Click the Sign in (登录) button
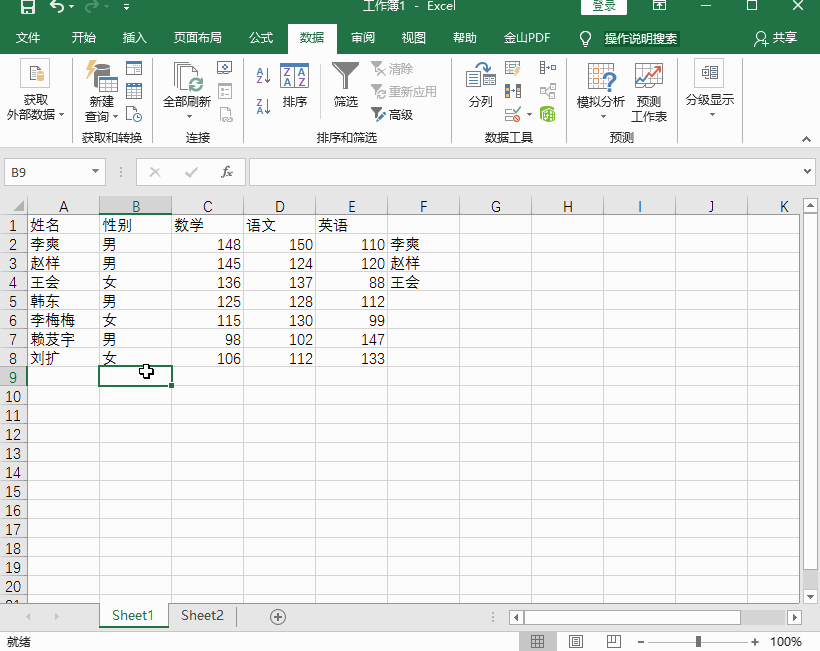820x651 pixels. click(604, 7)
